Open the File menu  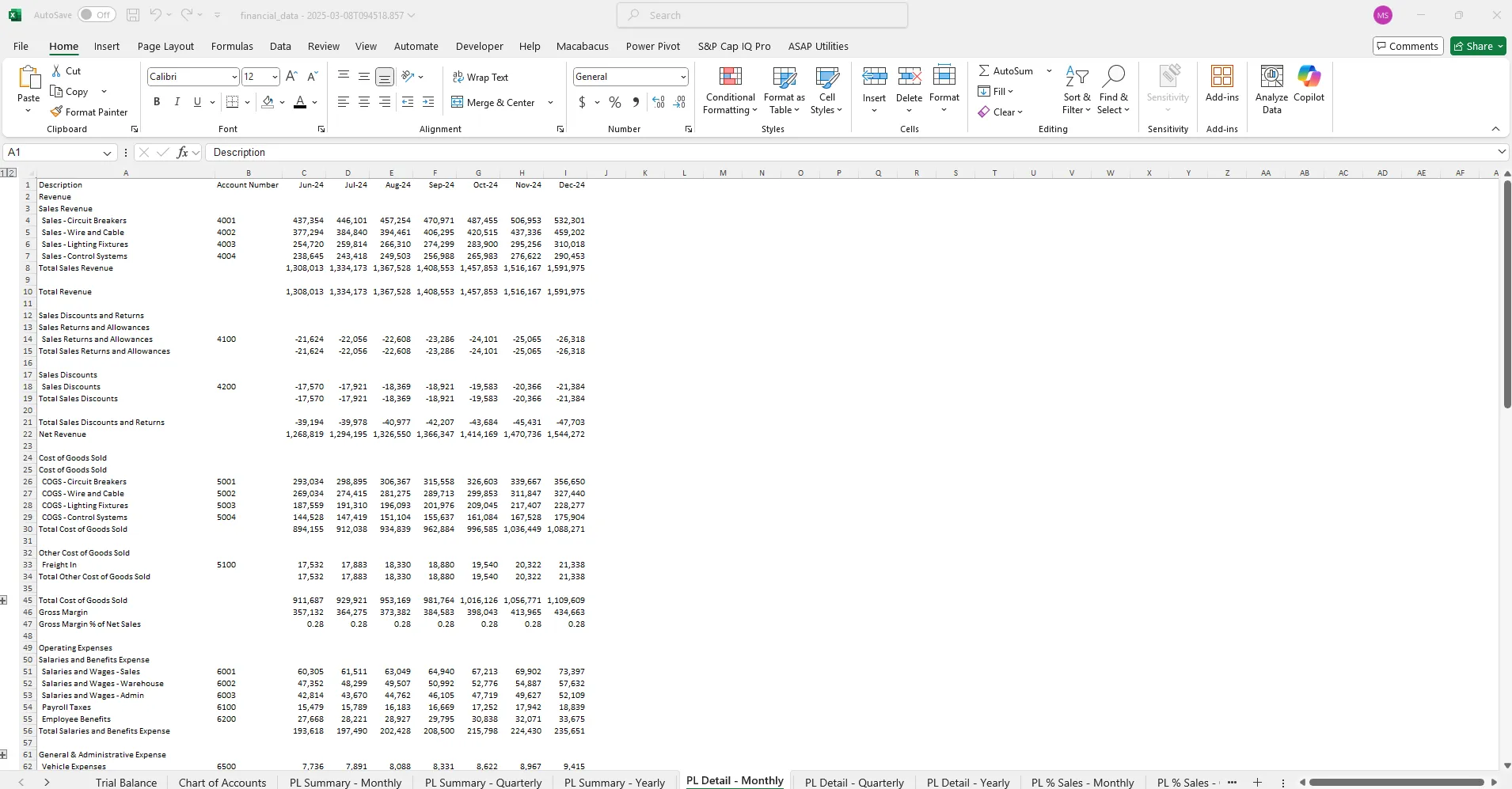21,46
